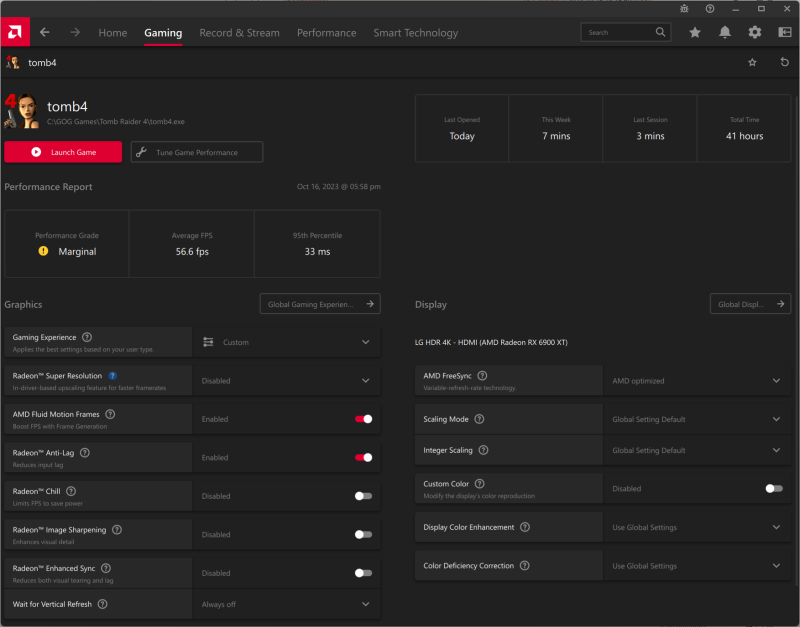Click help icon for Color Deficiency Correction

pos(524,565)
